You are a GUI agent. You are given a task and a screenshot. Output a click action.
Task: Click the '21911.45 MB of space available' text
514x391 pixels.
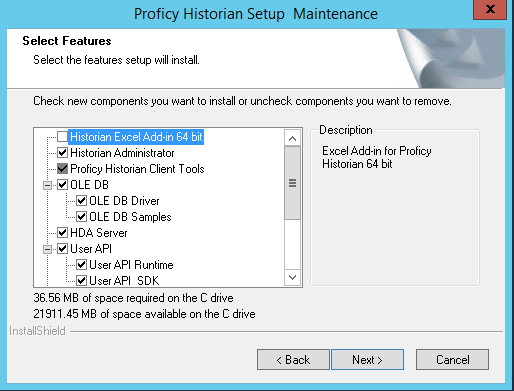point(144,314)
